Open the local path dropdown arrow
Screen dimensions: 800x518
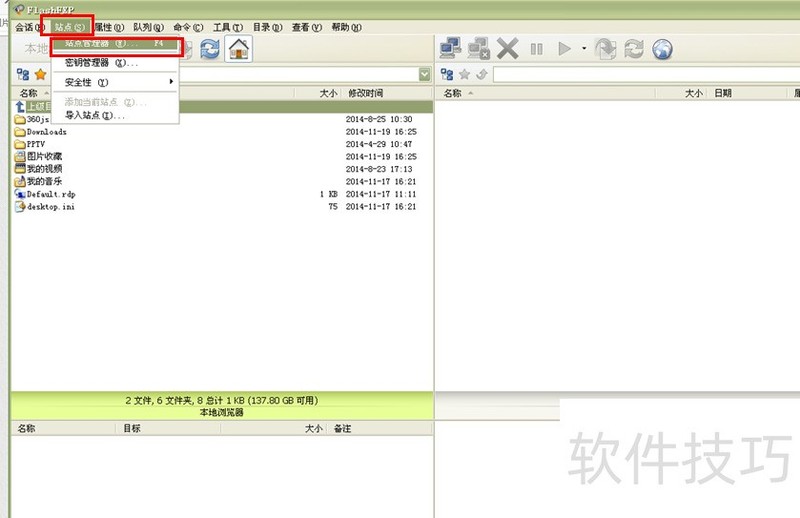[424, 75]
